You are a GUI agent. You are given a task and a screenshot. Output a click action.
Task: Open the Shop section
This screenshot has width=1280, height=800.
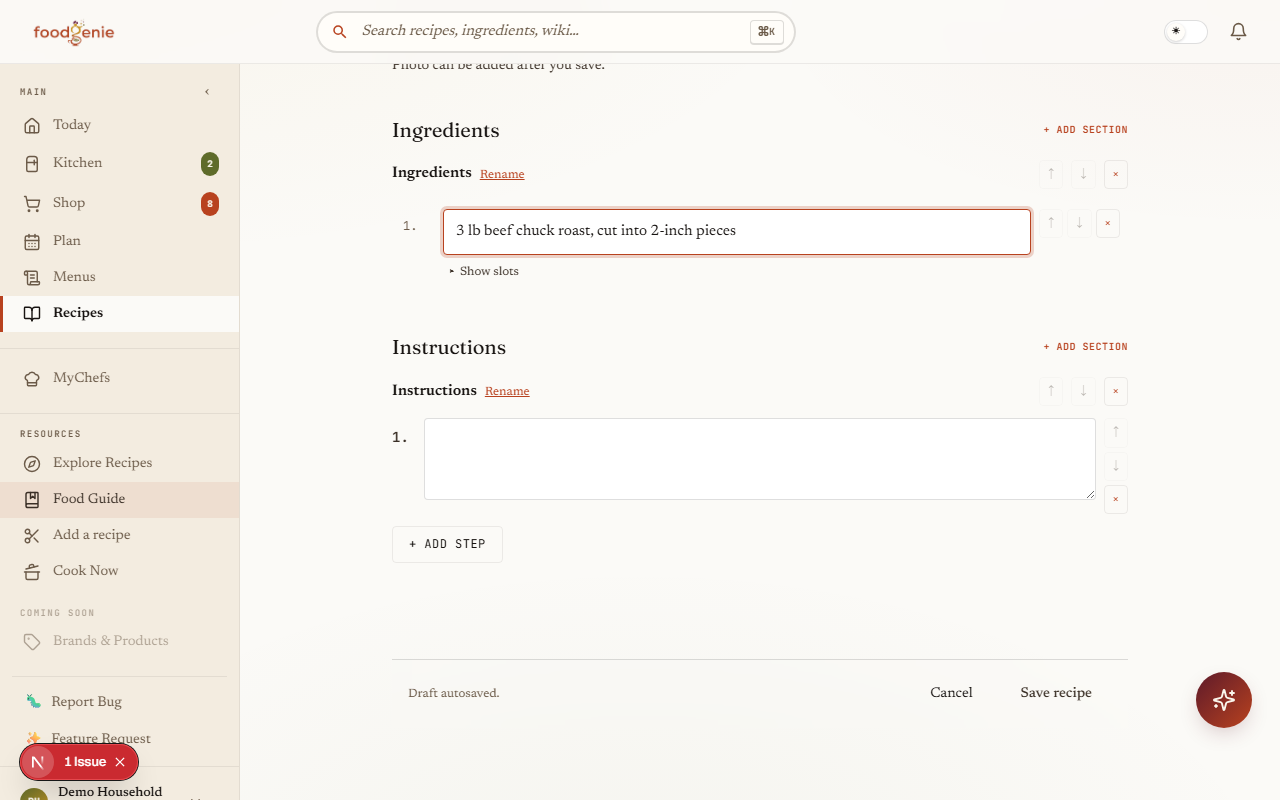point(120,203)
